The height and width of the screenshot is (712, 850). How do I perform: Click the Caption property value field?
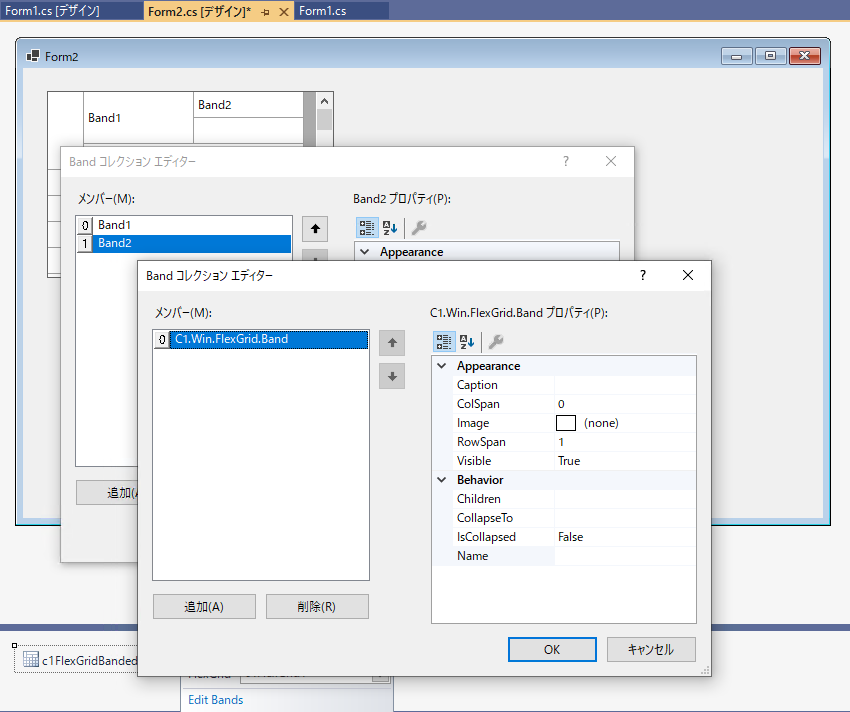click(x=624, y=385)
